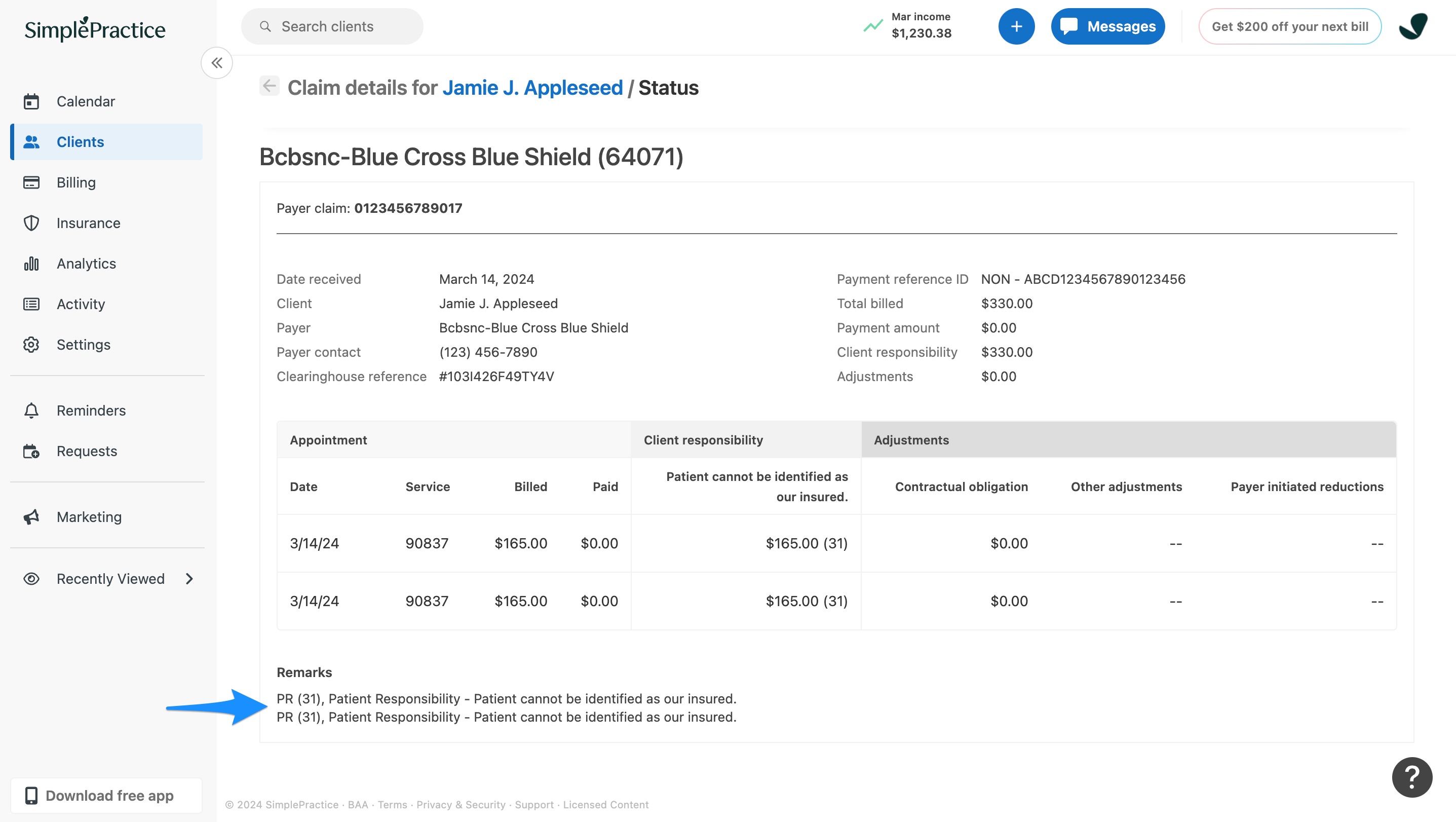Image resolution: width=1456 pixels, height=822 pixels.
Task: Click the Contractual obligation column header
Action: coord(962,487)
